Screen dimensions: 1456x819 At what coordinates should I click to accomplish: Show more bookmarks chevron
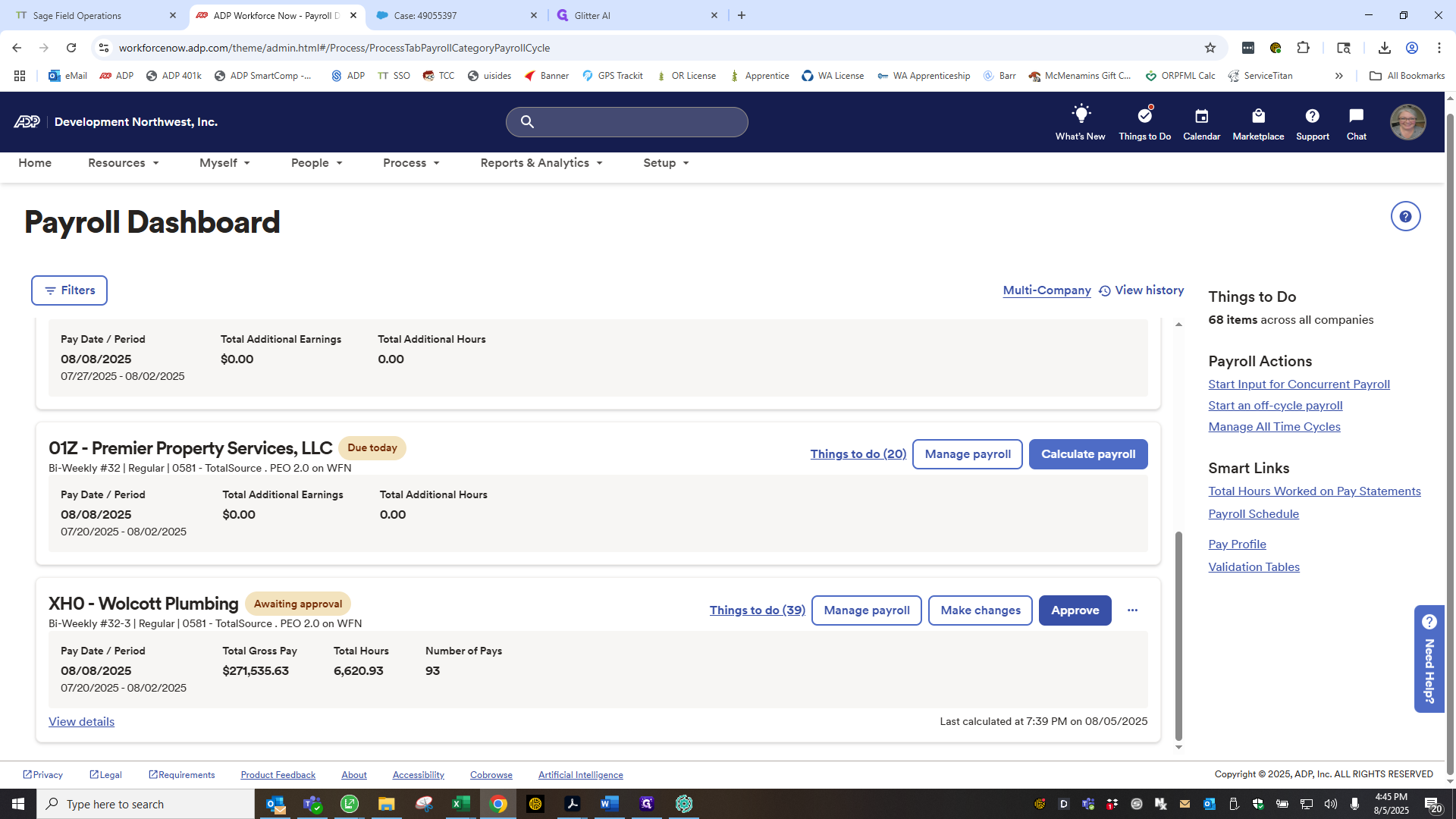1339,76
